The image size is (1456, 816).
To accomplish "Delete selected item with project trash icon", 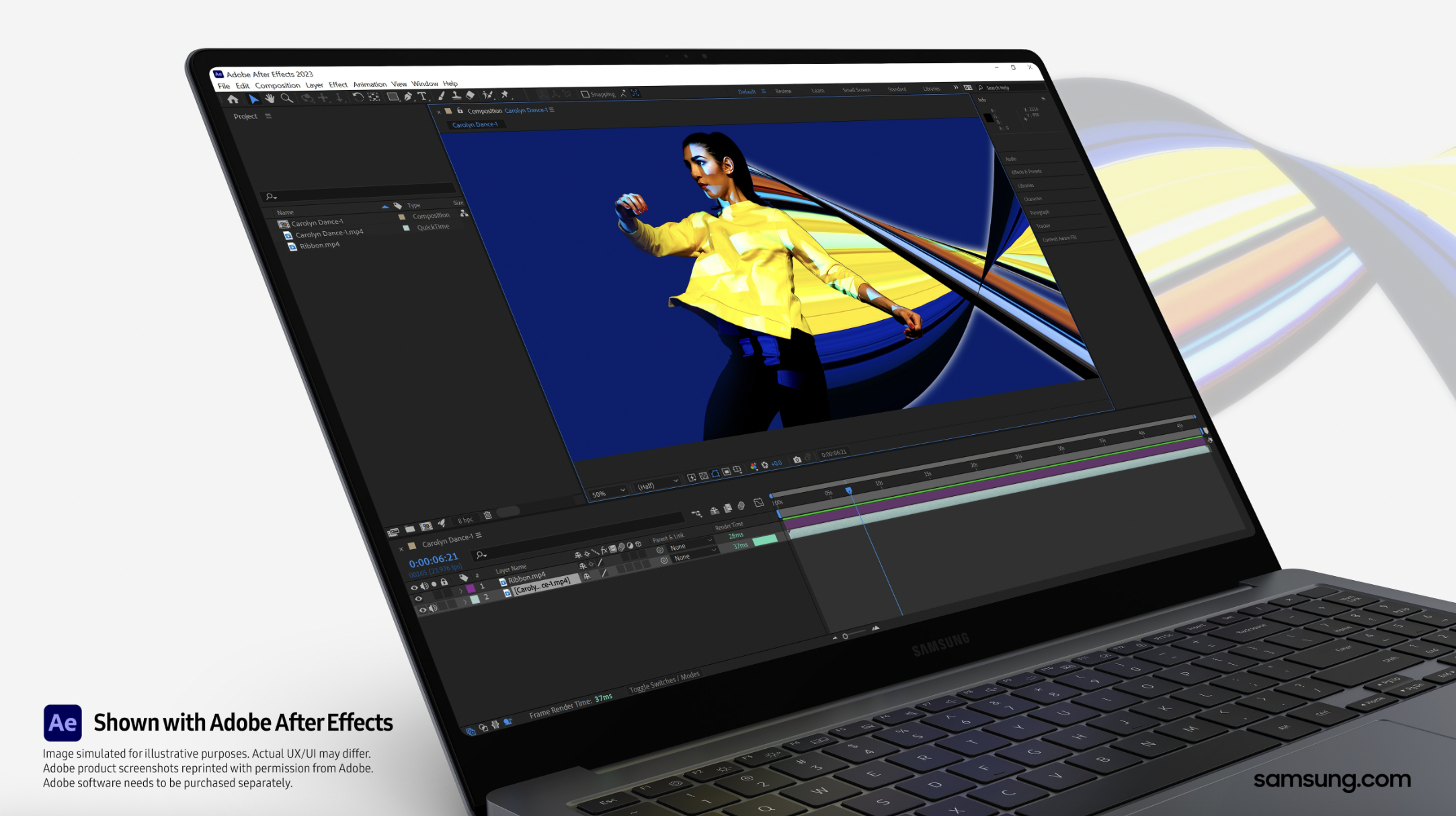I will point(488,516).
